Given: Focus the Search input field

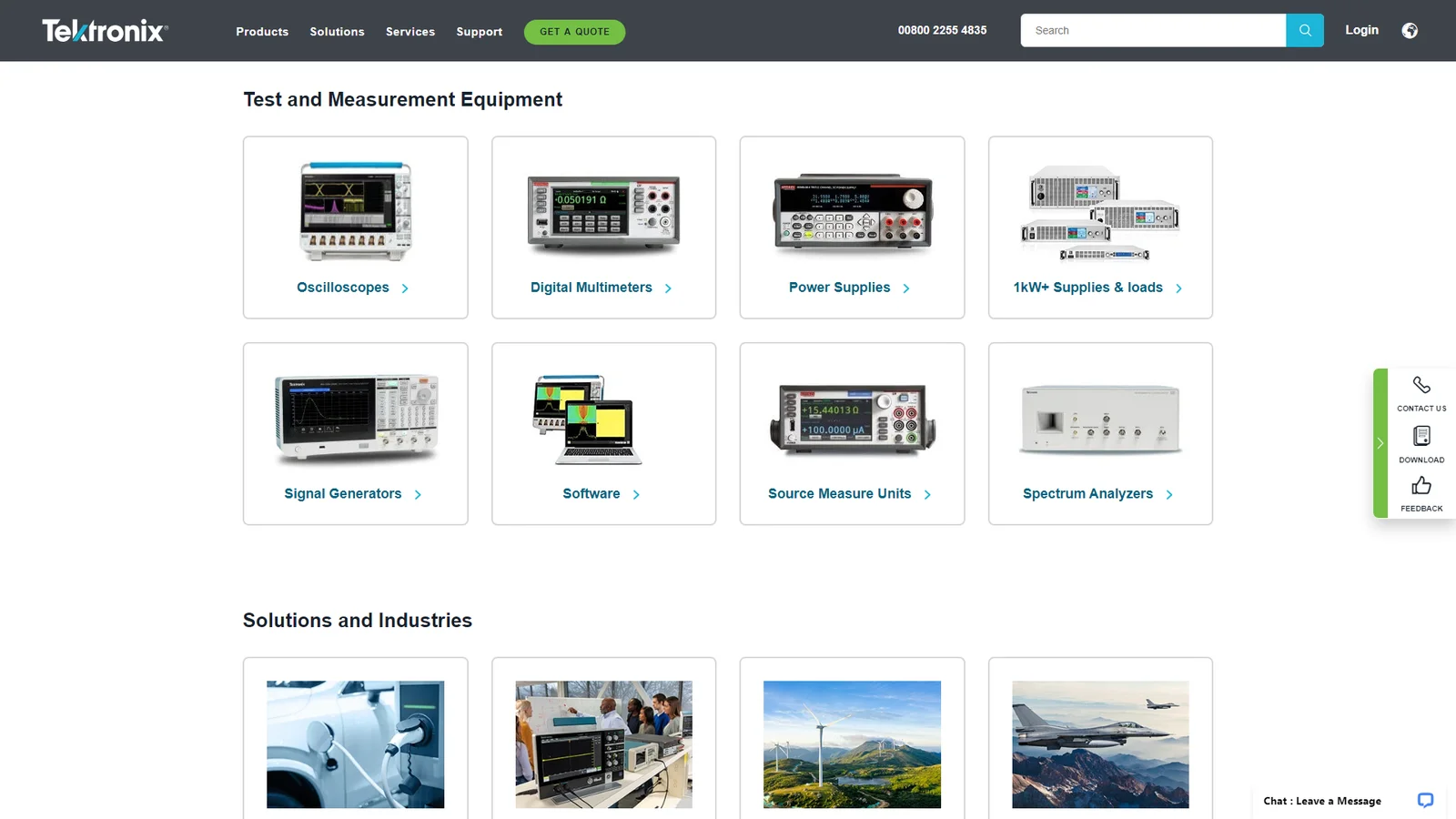Looking at the screenshot, I should (1153, 30).
